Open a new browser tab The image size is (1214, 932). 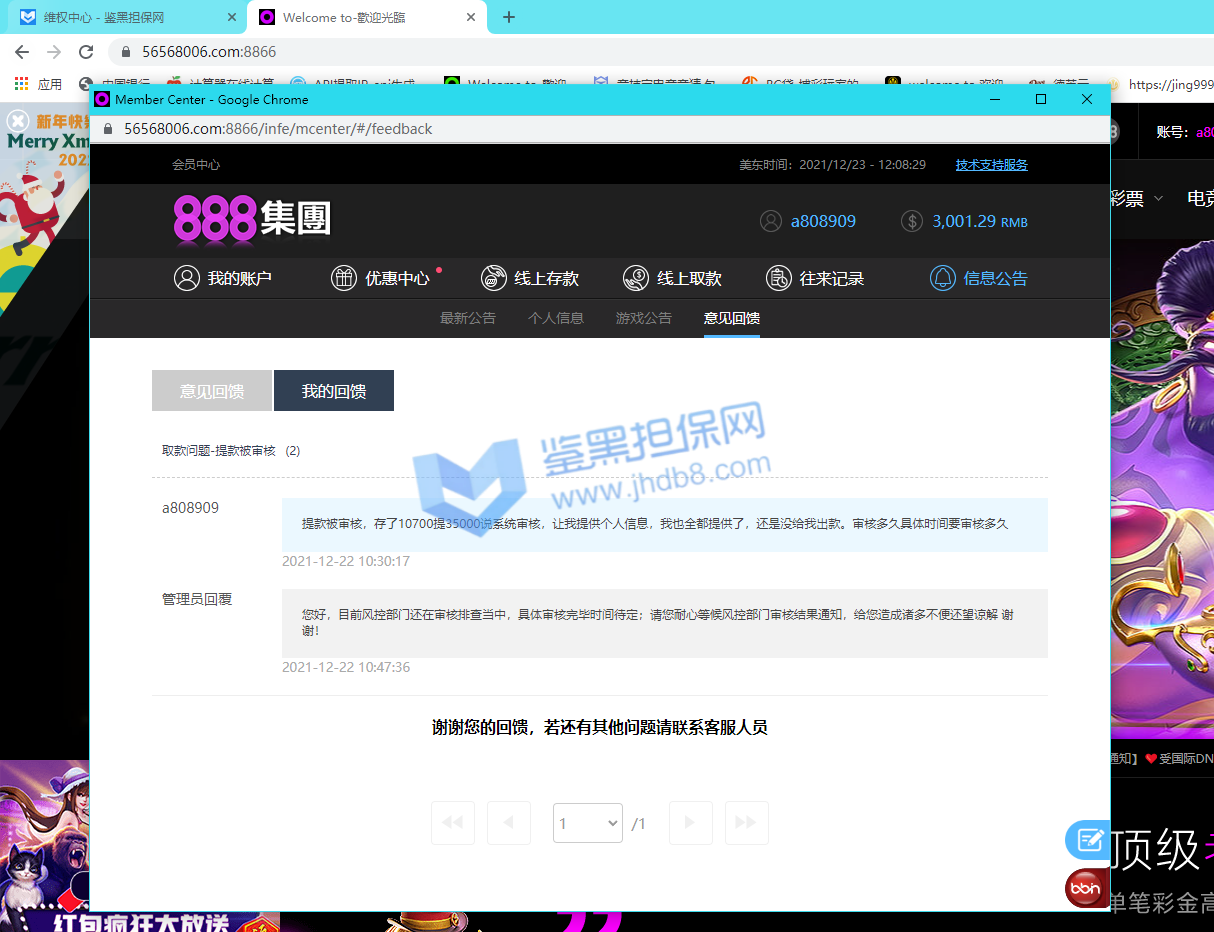pos(509,17)
